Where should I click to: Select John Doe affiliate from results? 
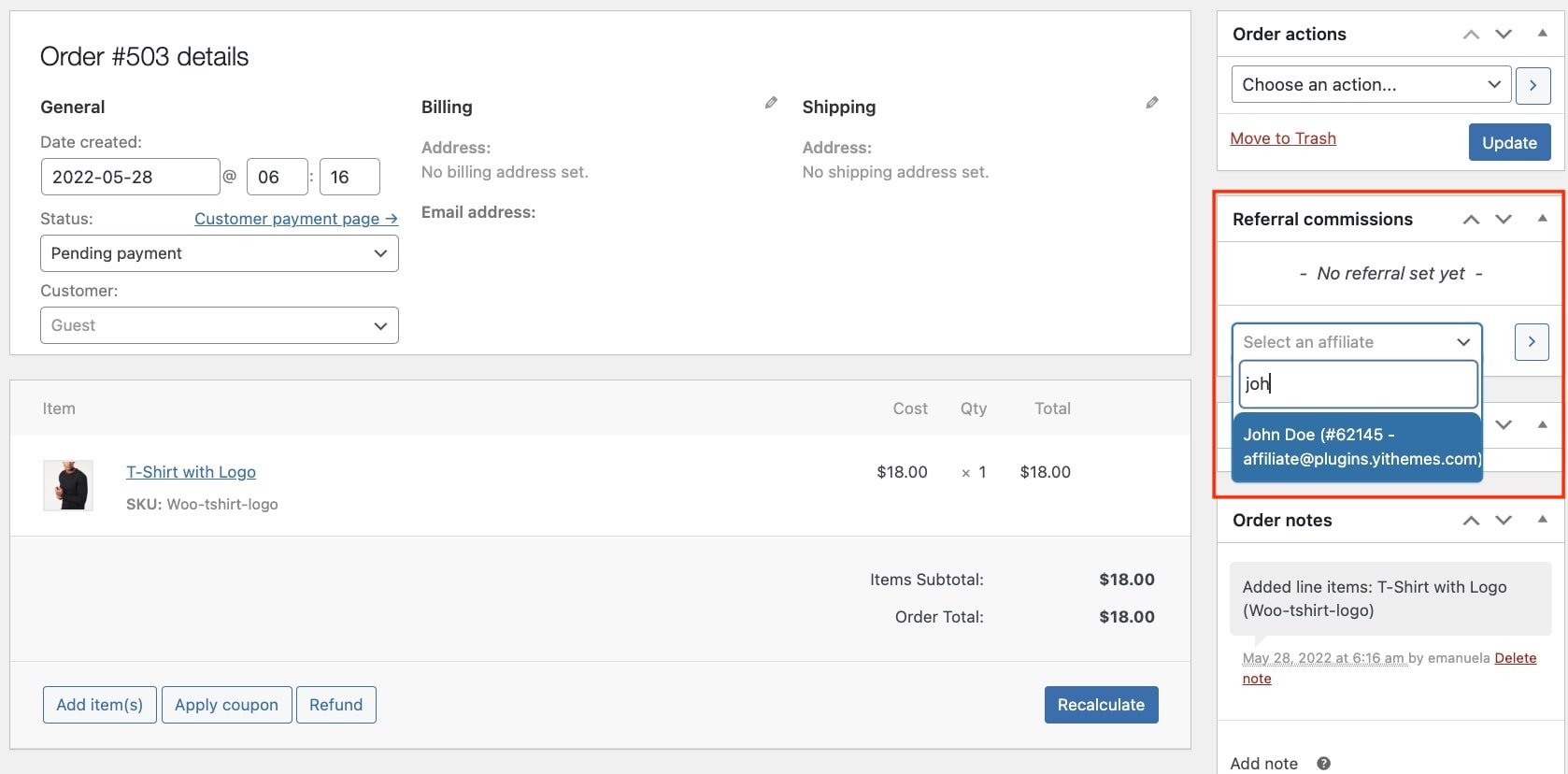point(1357,447)
